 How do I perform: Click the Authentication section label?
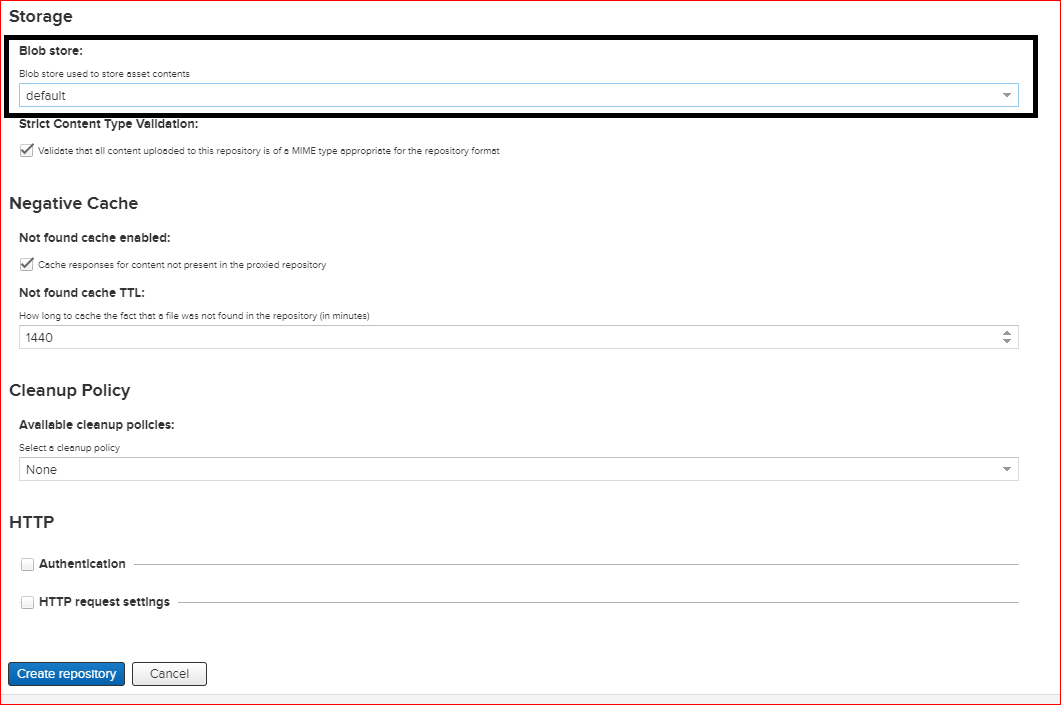[82, 564]
